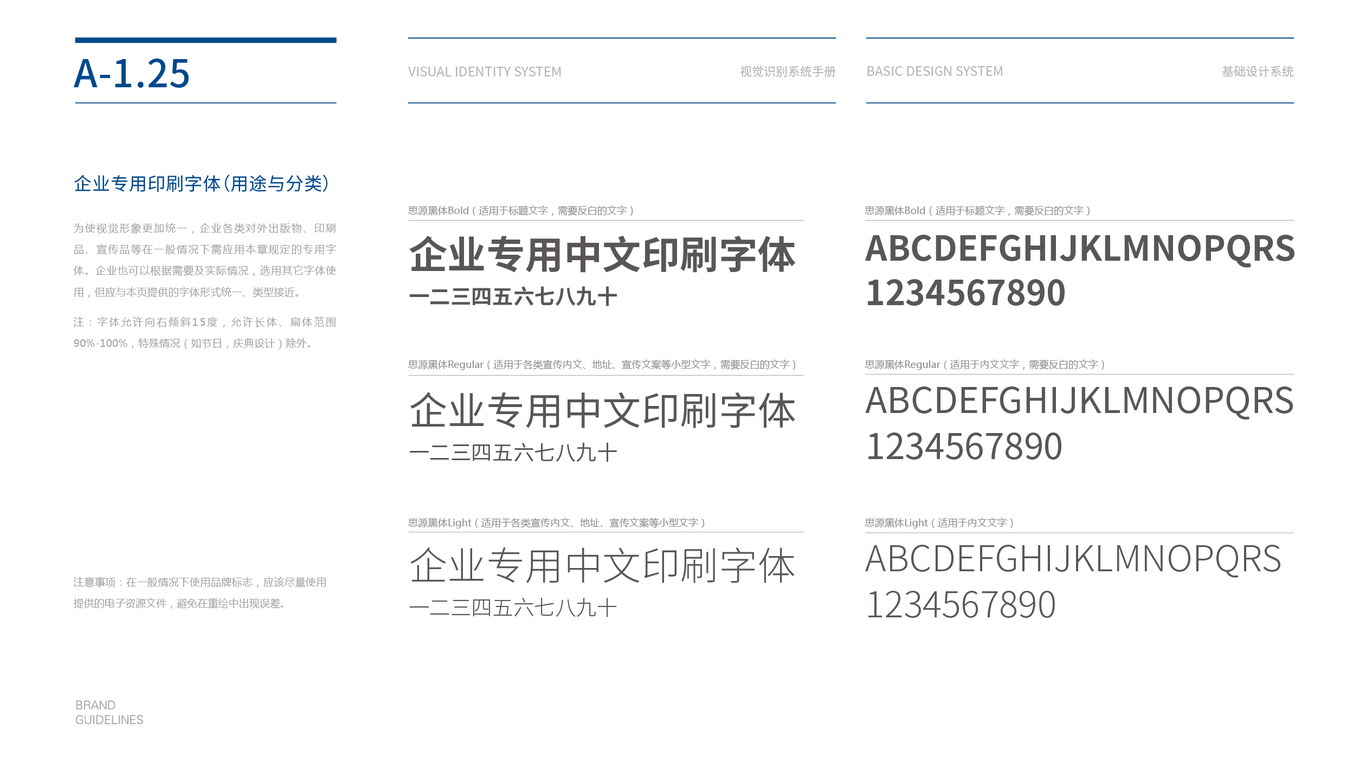Click the regular-weight "1234567890" digits
This screenshot has height=768, width=1366.
964,446
